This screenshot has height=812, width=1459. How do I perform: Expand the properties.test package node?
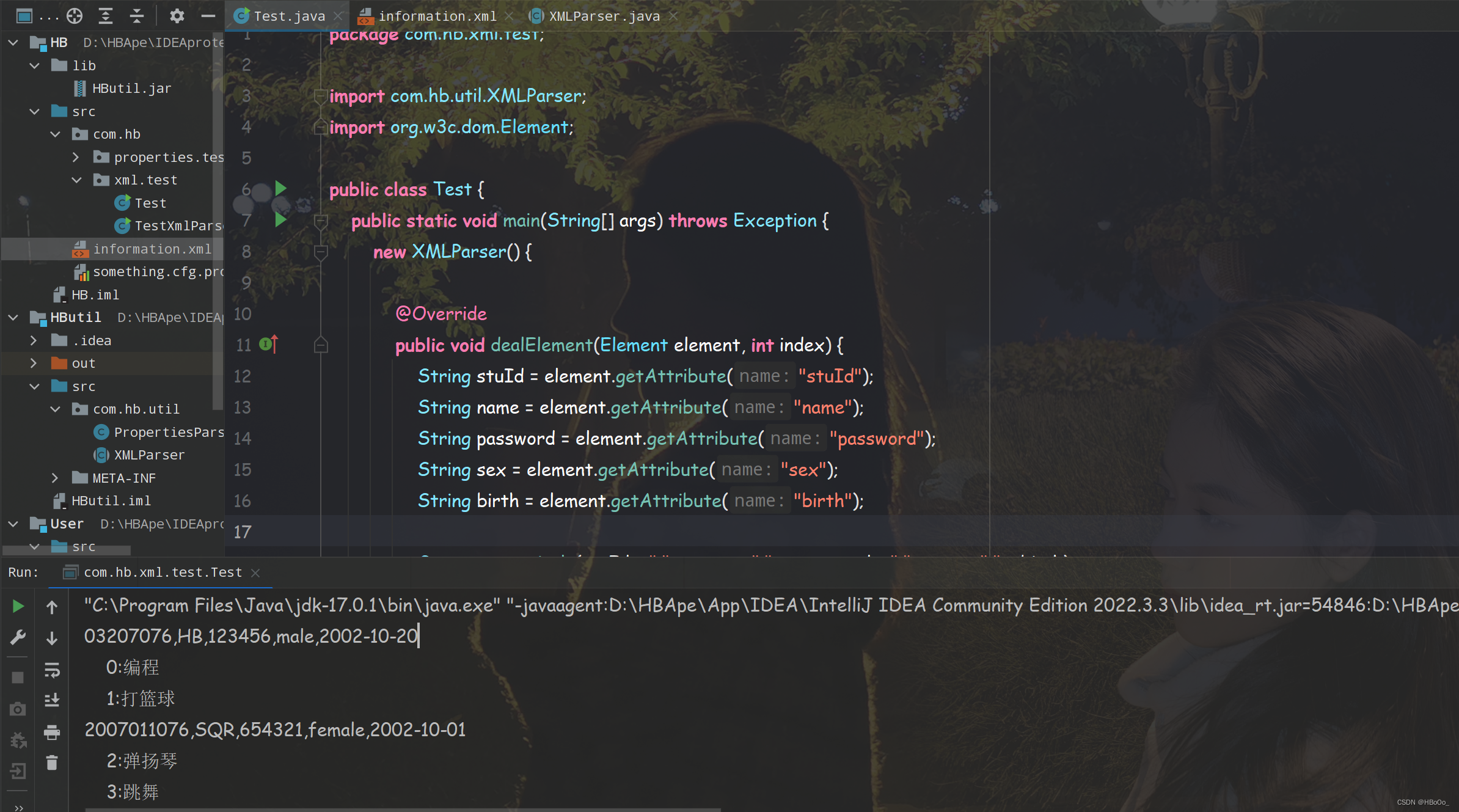coord(76,157)
